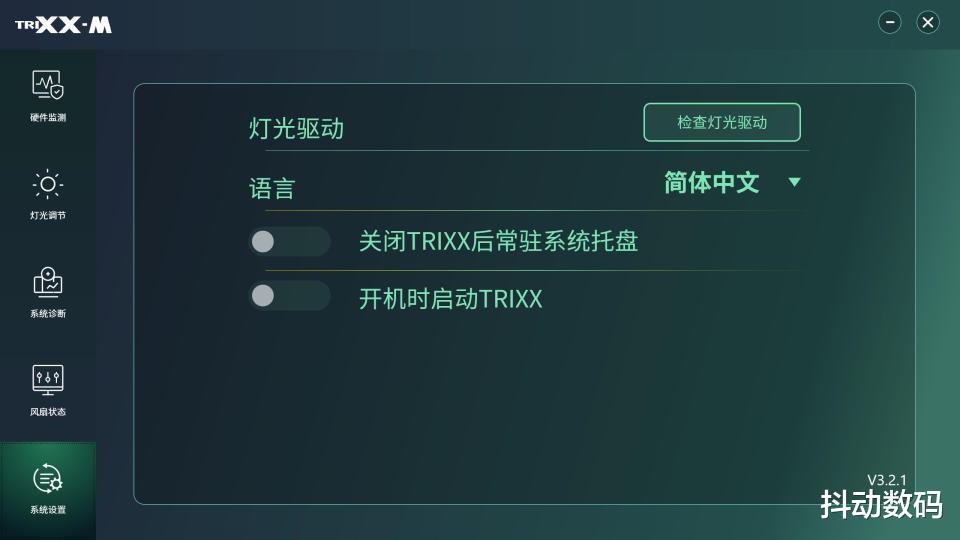Switch to the 硬件监测 text label
Image resolution: width=960 pixels, height=540 pixels.
pos(48,118)
